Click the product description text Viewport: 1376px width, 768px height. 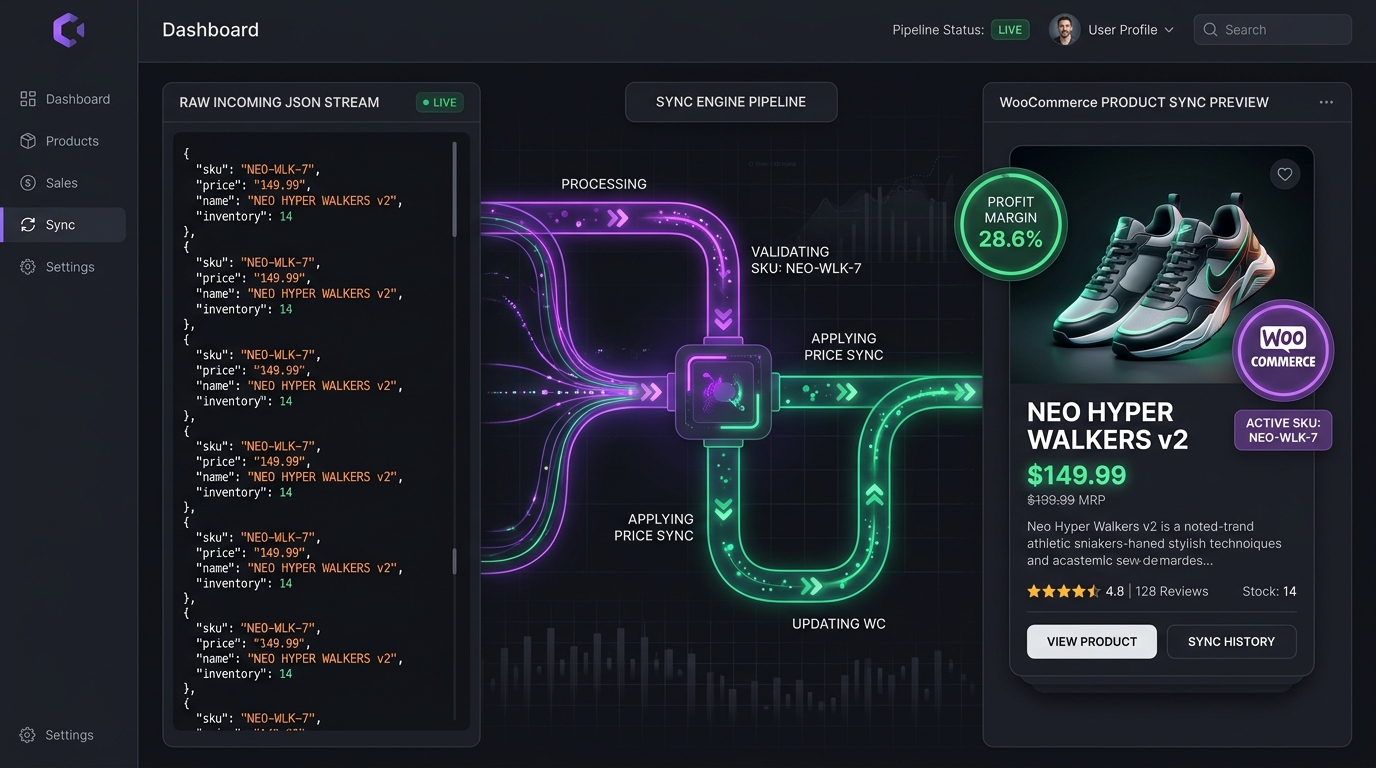pyautogui.click(x=1154, y=543)
